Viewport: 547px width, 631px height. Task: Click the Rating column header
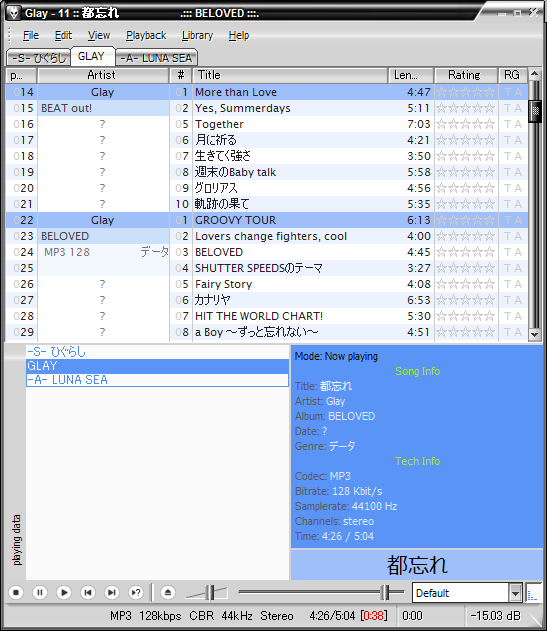pos(466,75)
